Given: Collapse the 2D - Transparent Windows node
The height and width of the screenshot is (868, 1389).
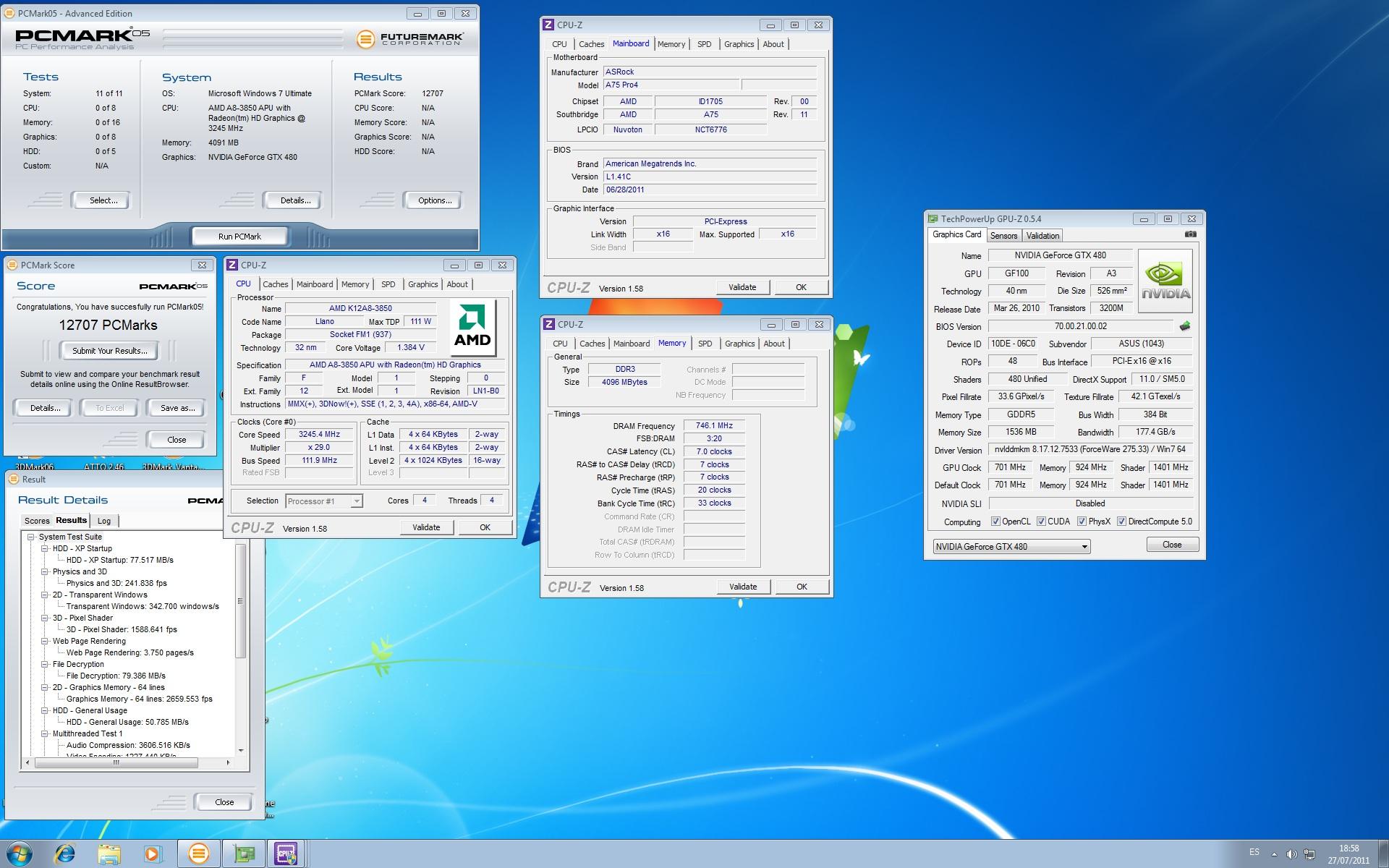Looking at the screenshot, I should pos(45,595).
